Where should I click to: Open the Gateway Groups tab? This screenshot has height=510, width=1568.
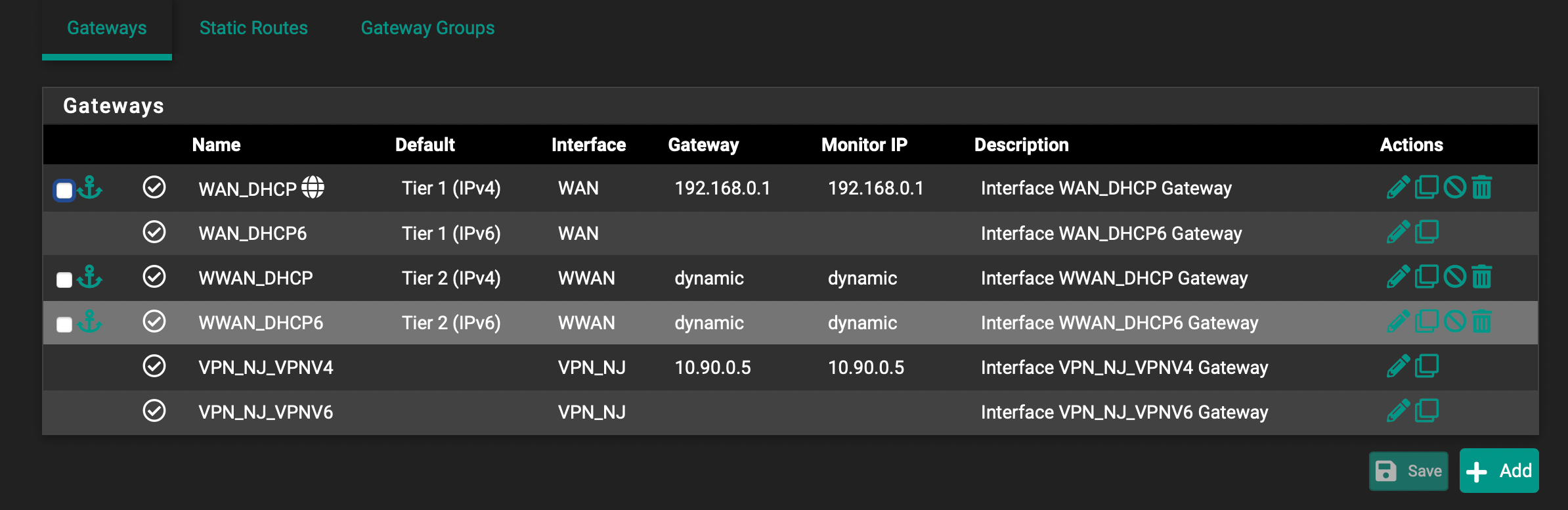point(427,28)
